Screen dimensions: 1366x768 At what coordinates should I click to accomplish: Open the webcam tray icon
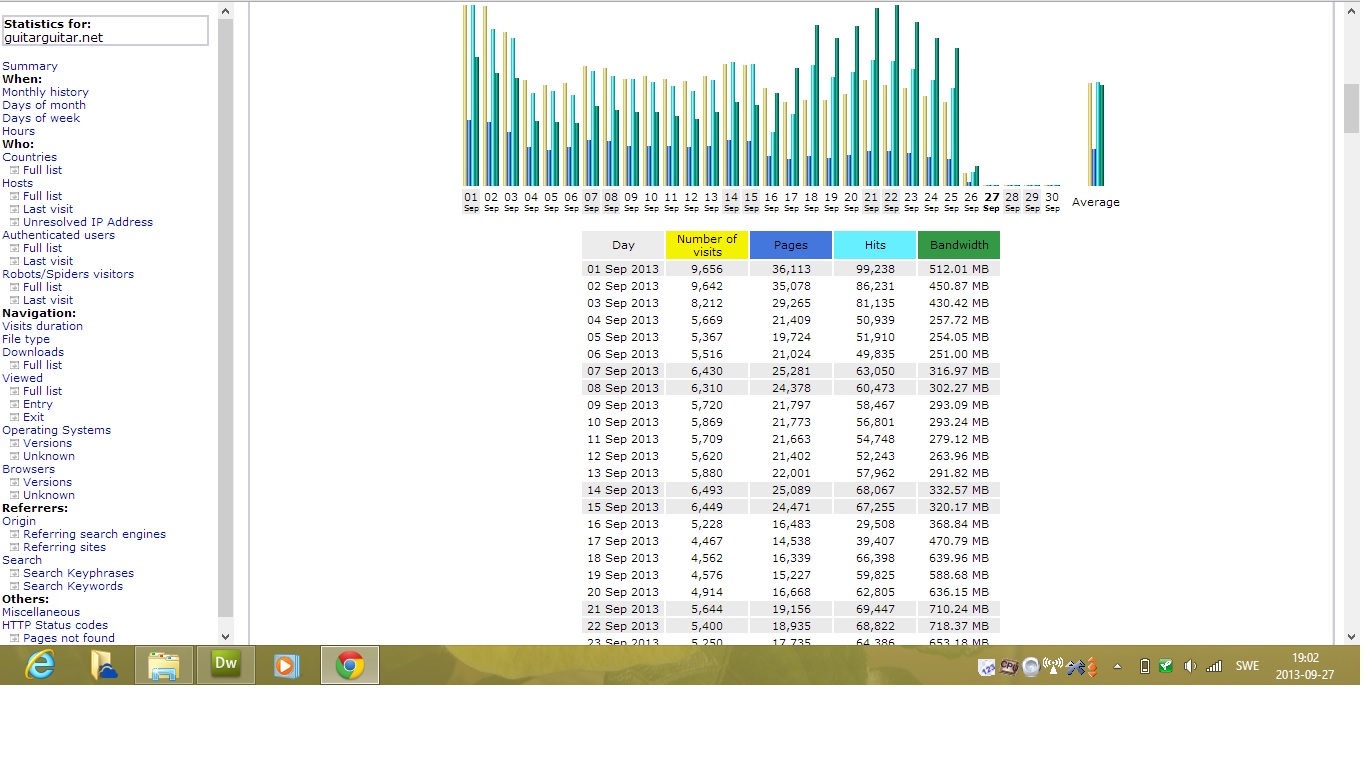point(1031,667)
